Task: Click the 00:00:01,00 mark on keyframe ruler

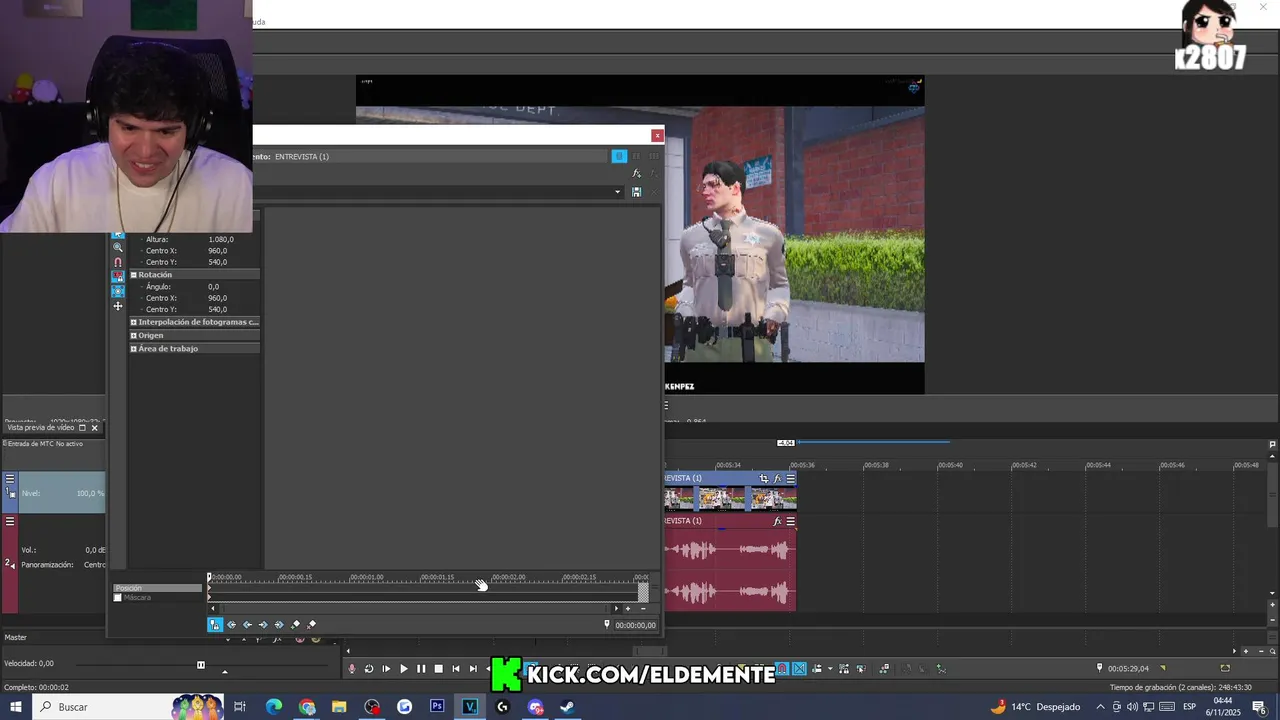Action: pos(366,577)
